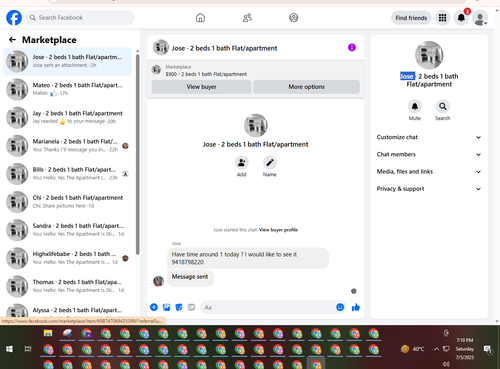Click the large listing photo in right panel
The image size is (500, 369).
[x=429, y=55]
